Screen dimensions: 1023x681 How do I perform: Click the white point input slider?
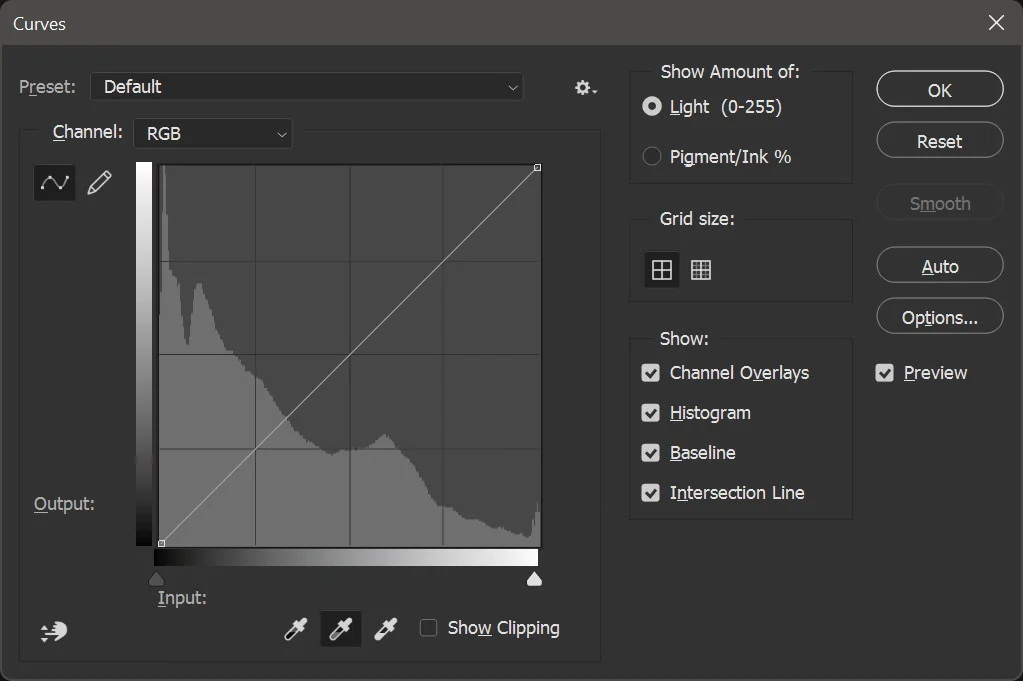534,579
